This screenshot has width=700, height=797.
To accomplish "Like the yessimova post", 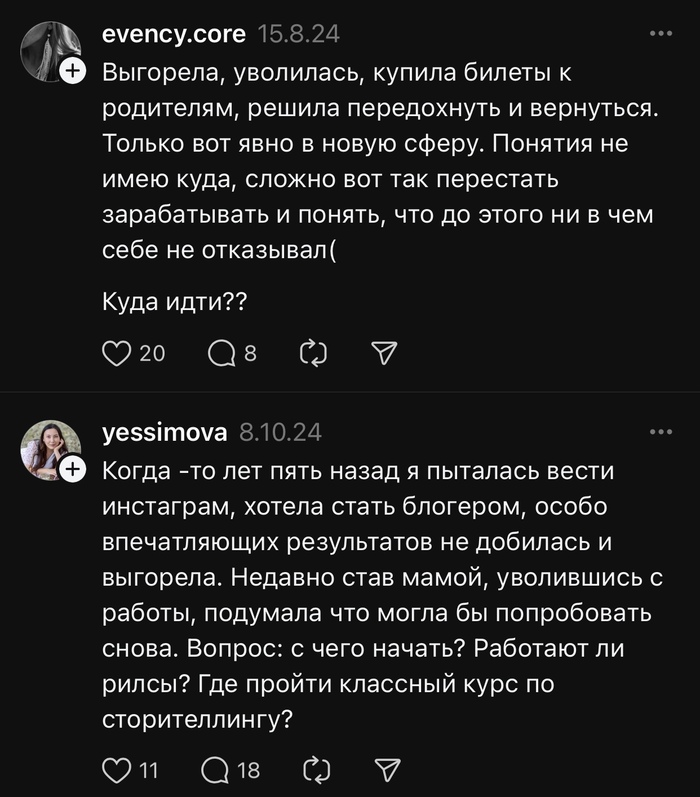I will point(118,769).
